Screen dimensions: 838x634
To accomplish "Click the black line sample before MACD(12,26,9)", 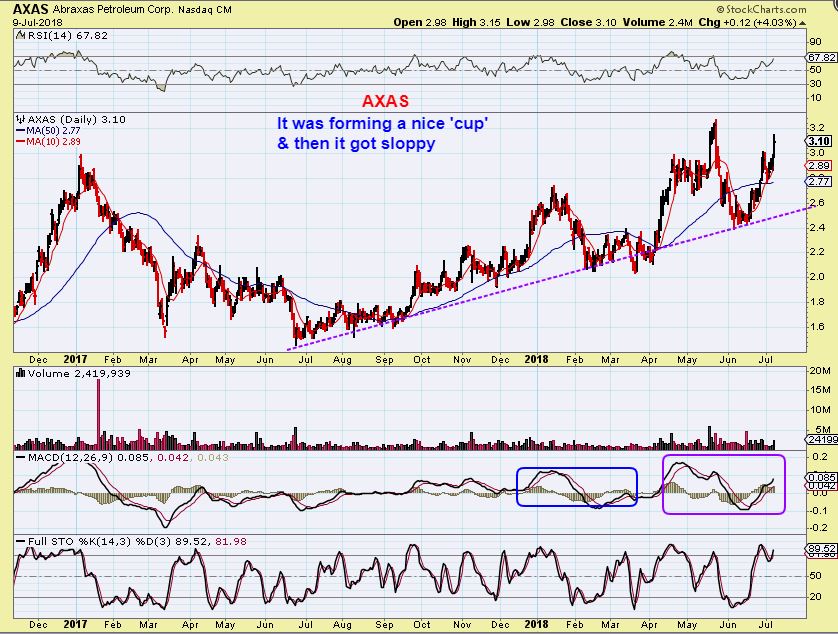I will [x=21, y=458].
